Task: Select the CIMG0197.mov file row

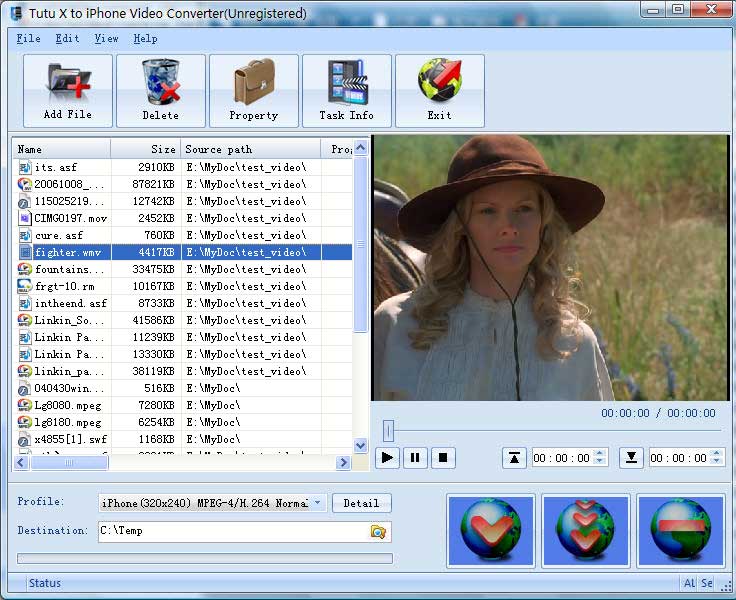Action: click(183, 218)
